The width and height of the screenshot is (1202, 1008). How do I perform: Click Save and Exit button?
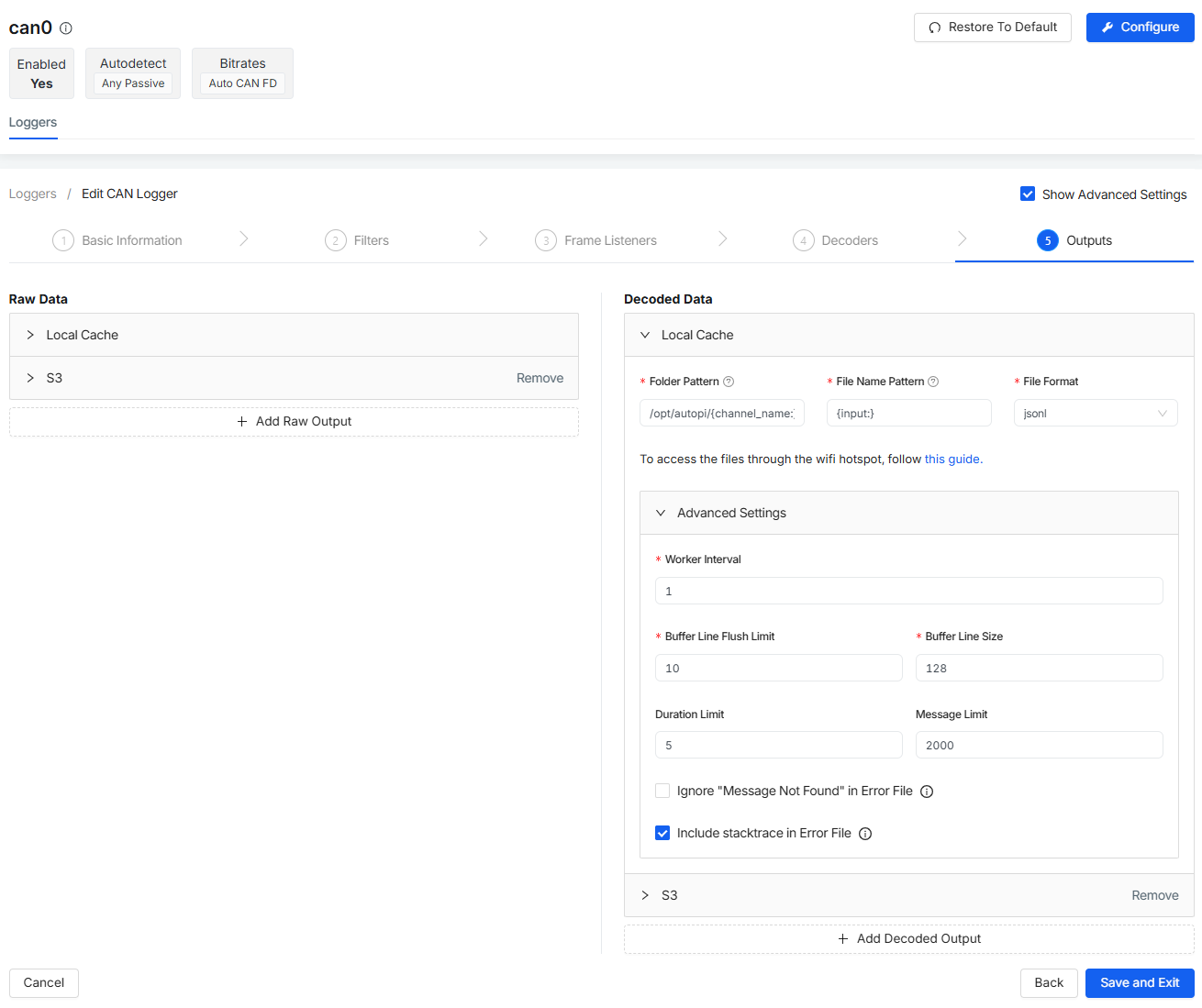[x=1140, y=982]
